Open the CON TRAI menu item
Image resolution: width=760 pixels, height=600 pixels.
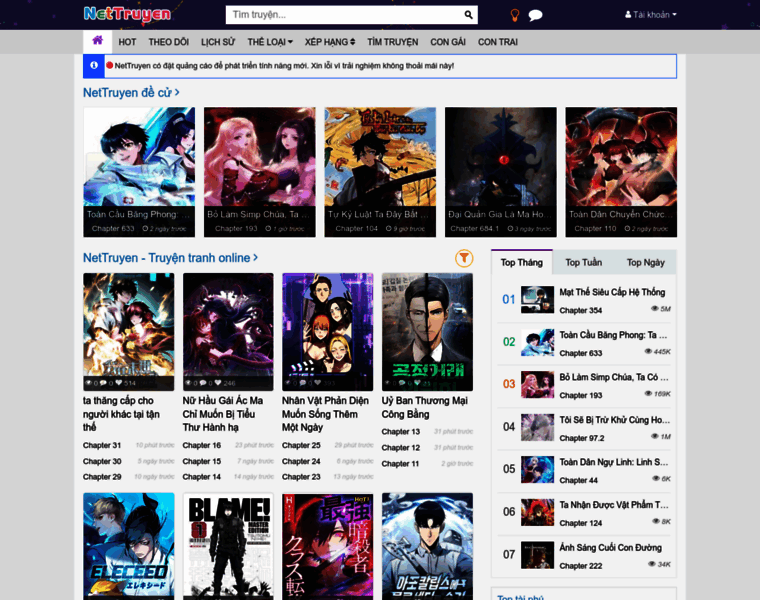(x=498, y=42)
